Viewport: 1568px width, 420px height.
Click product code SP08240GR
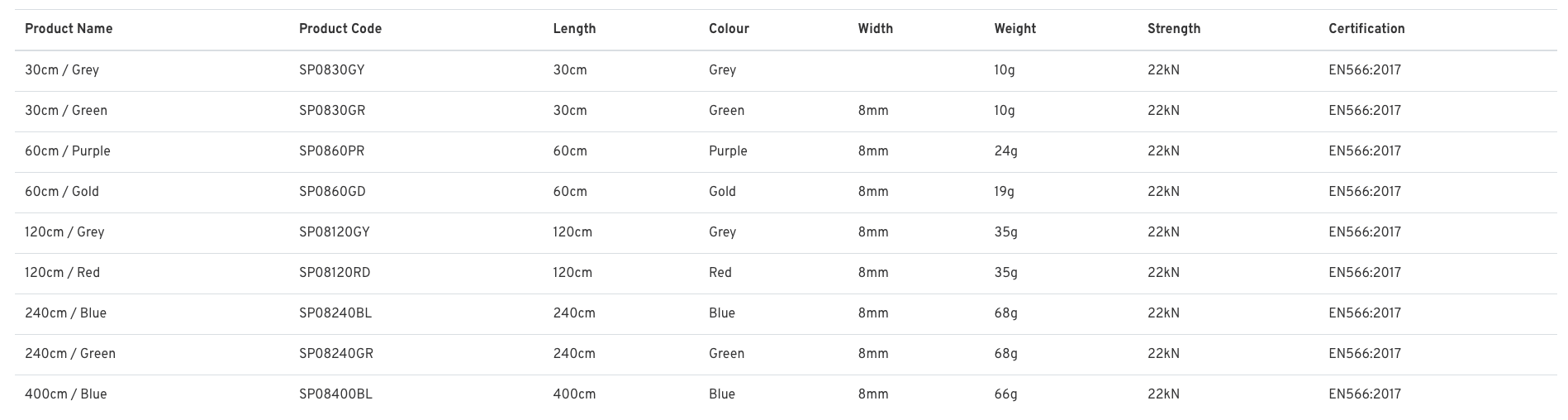336,354
